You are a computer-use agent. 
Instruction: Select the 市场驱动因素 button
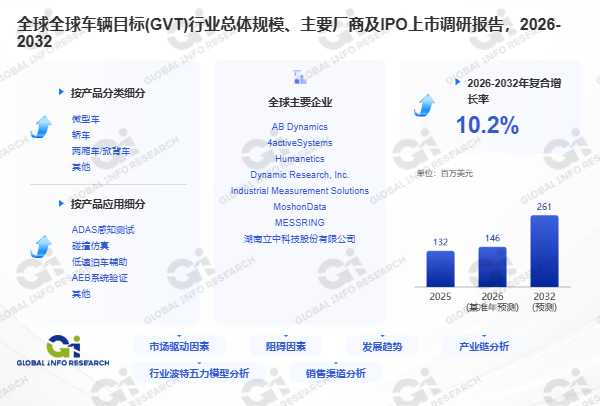coord(179,346)
